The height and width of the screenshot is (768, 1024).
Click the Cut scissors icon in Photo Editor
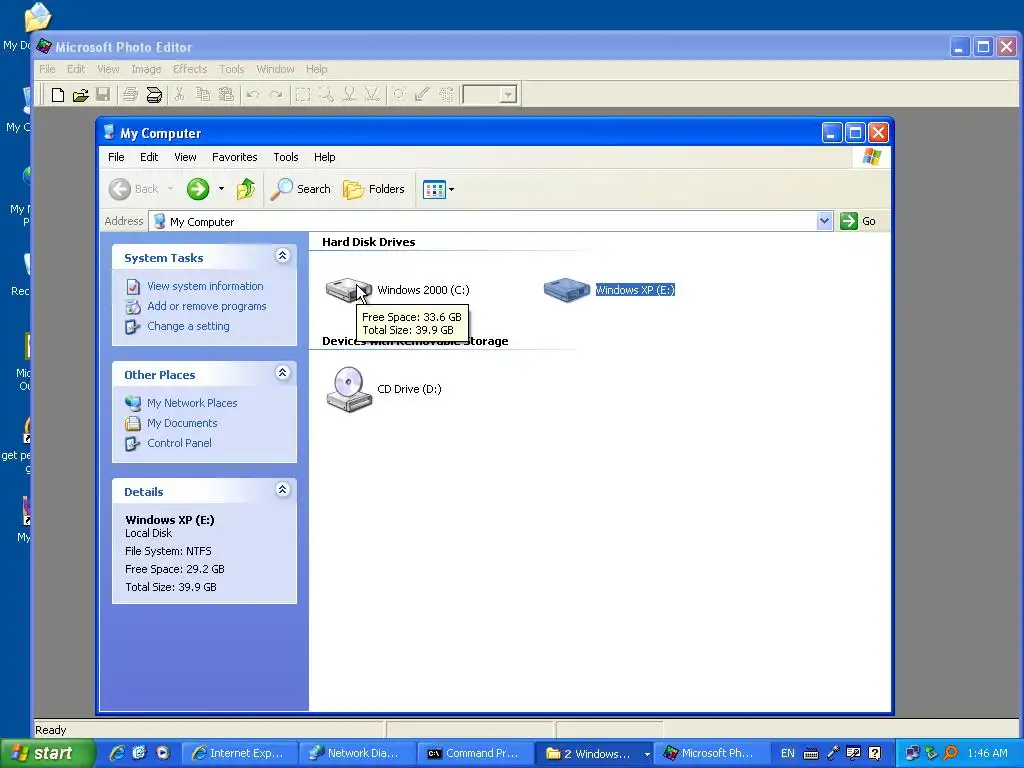pyautogui.click(x=179, y=95)
